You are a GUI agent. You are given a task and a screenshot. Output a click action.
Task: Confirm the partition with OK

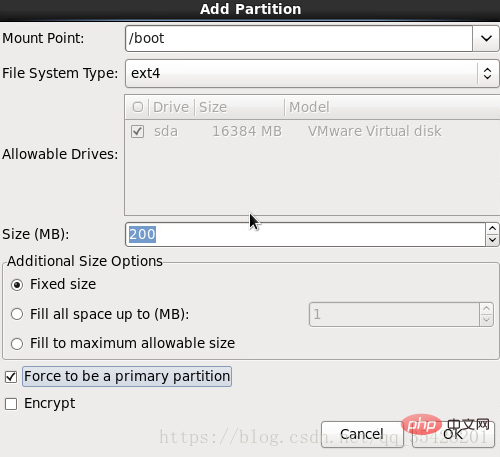[453, 434]
